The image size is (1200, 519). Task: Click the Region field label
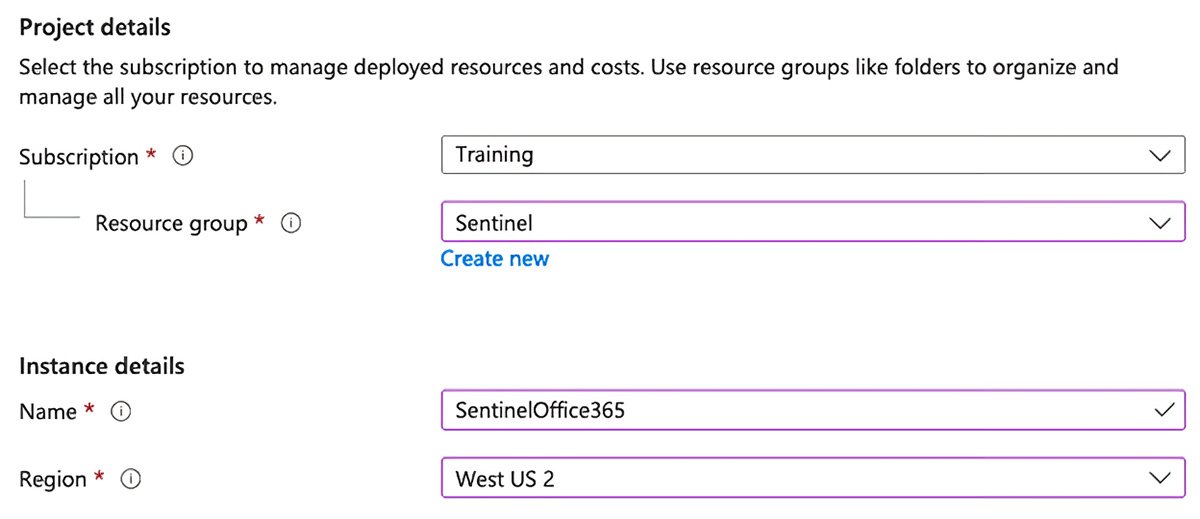53,480
